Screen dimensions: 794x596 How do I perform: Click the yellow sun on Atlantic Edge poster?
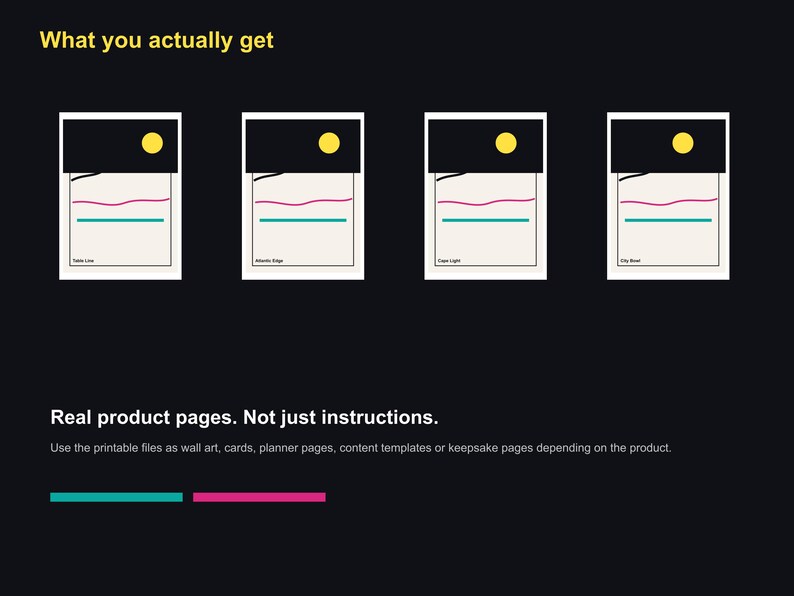pos(329,143)
